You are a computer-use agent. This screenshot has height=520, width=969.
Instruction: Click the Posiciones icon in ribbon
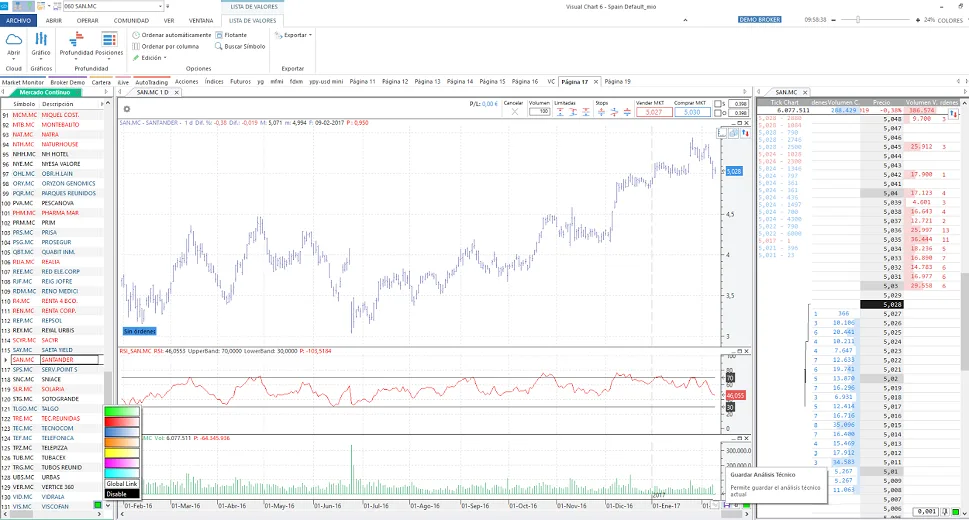[x=109, y=40]
